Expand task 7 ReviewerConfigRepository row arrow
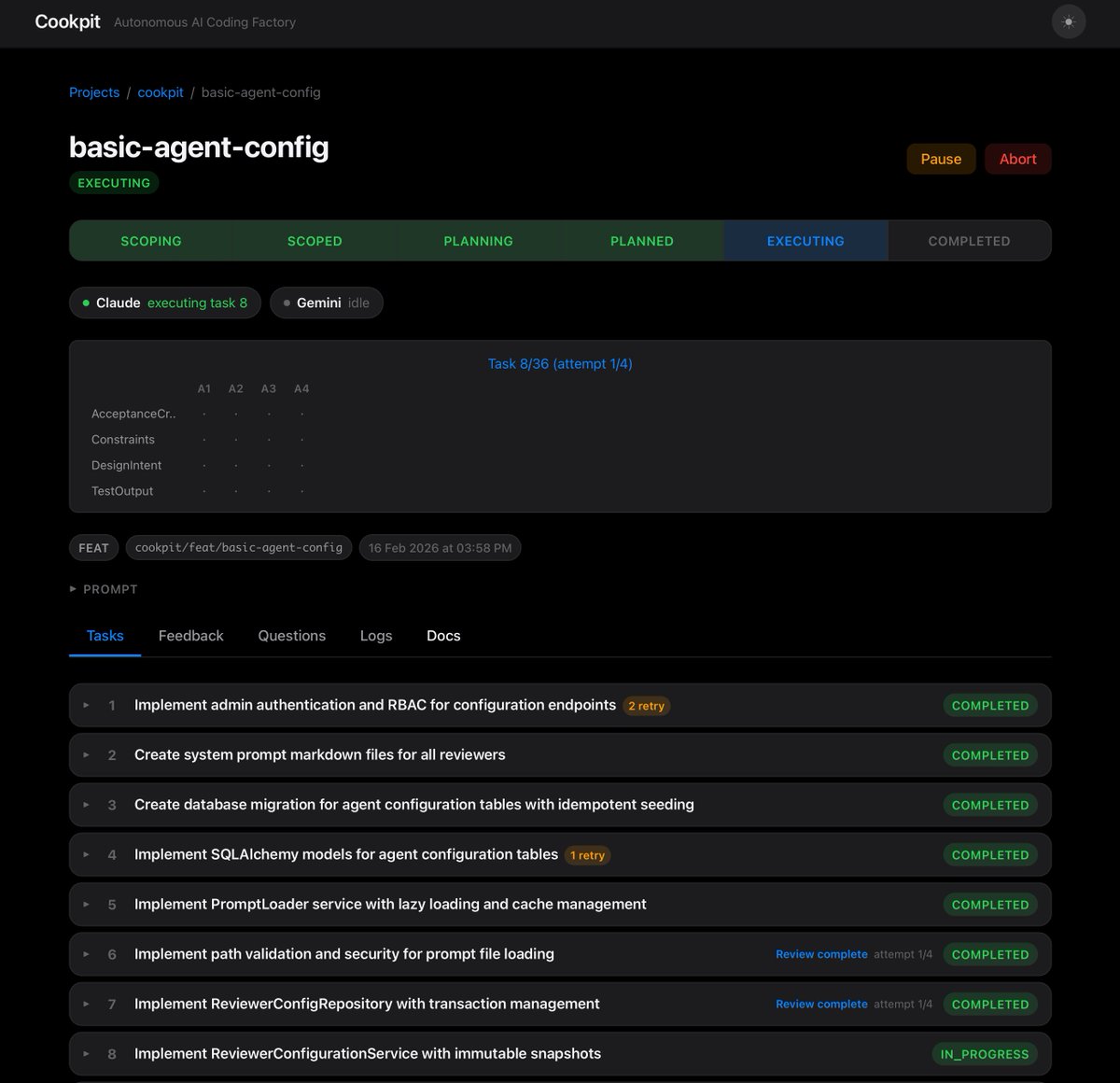Viewport: 1120px width, 1083px height. 86,1004
